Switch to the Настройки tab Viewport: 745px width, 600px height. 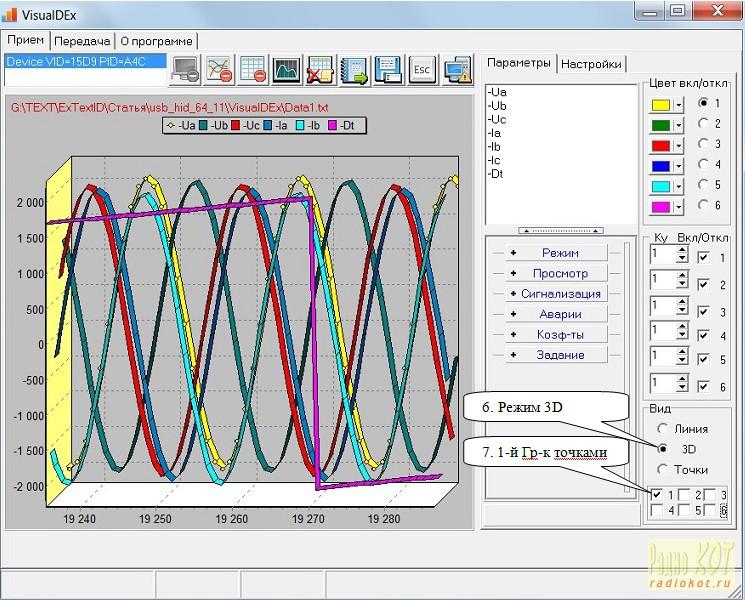[591, 64]
